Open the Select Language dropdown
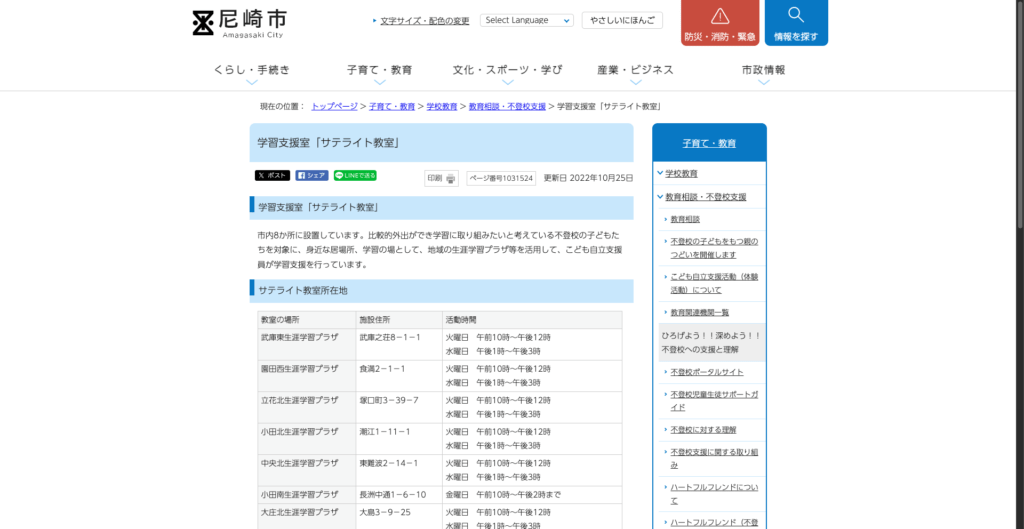The width and height of the screenshot is (1024, 529). click(x=526, y=20)
